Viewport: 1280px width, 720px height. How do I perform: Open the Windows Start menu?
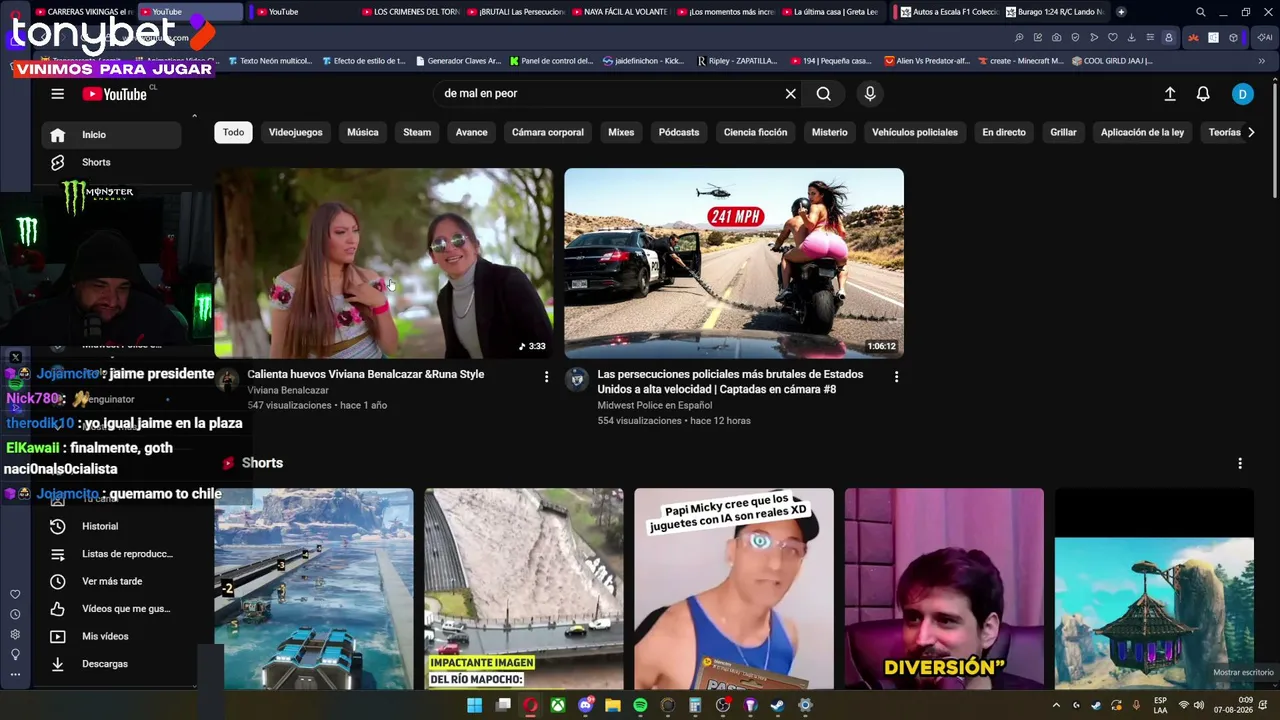pos(475,705)
